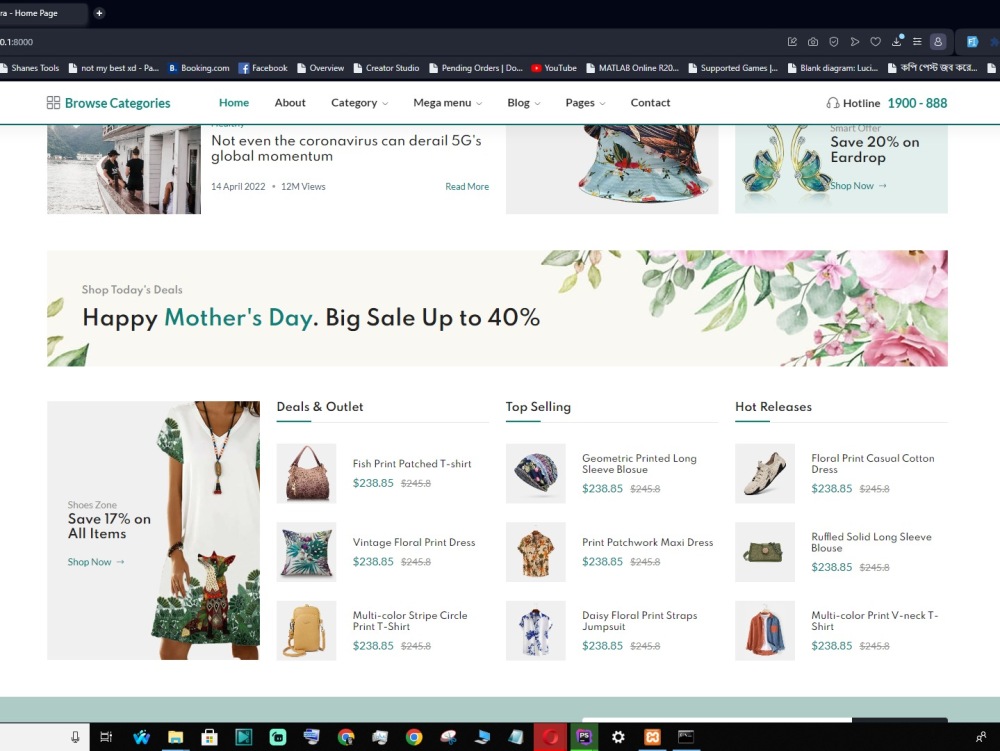Open the browser downloads icon
The width and height of the screenshot is (1000, 751).
(897, 41)
